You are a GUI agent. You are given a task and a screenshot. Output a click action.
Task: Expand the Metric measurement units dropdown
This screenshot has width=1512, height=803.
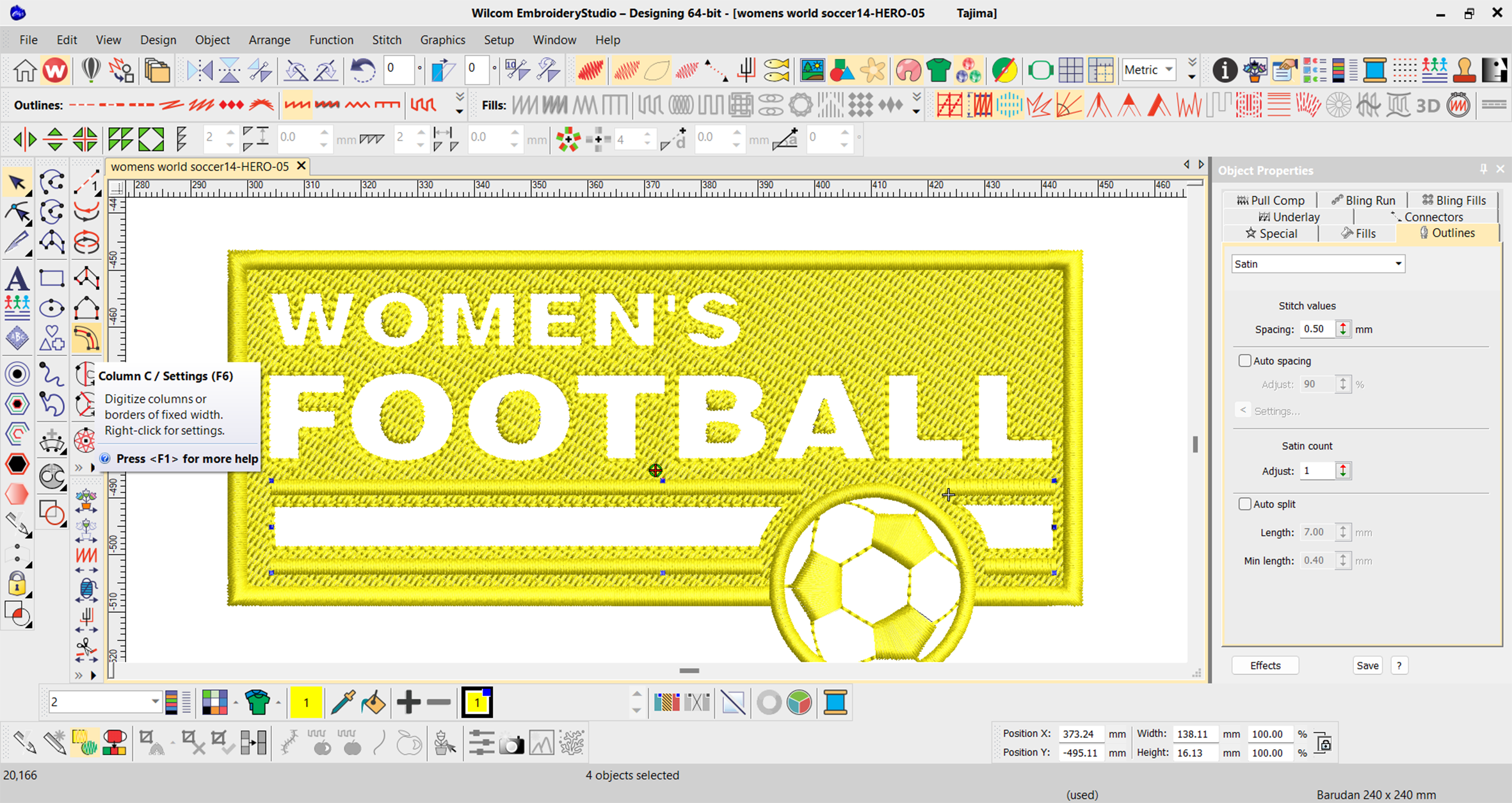[x=1169, y=70]
